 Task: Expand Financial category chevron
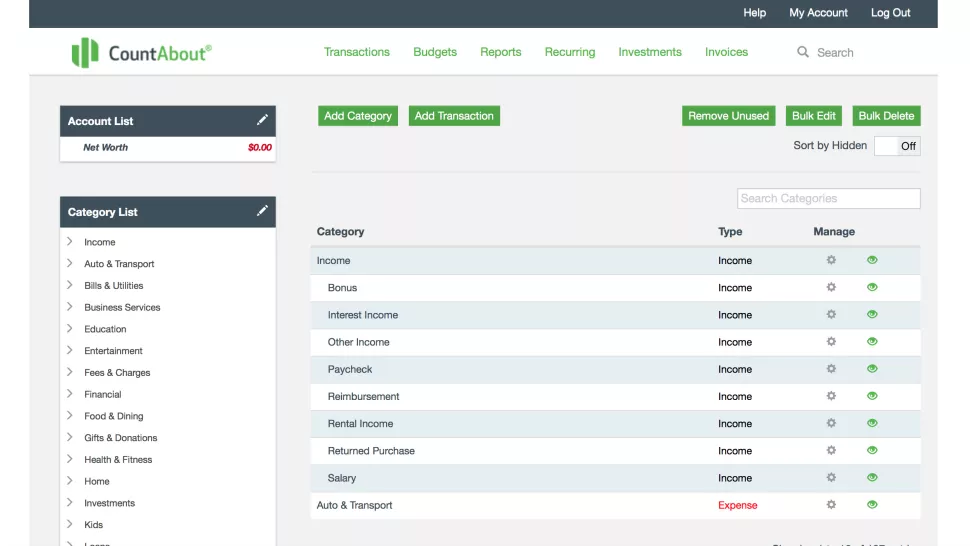(70, 393)
